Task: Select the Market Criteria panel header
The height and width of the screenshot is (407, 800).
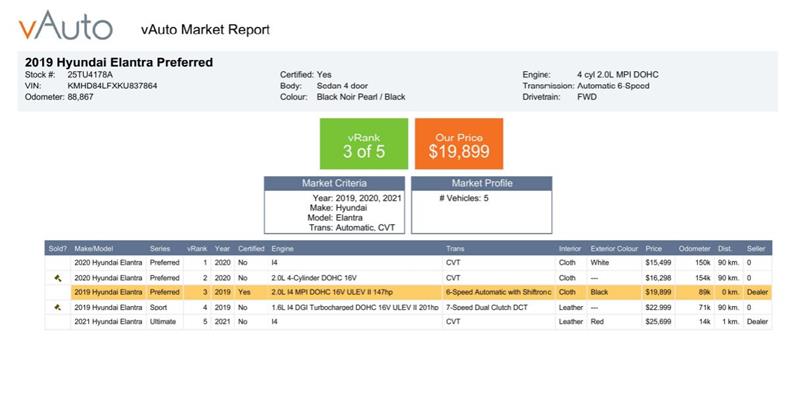Action: tap(334, 183)
